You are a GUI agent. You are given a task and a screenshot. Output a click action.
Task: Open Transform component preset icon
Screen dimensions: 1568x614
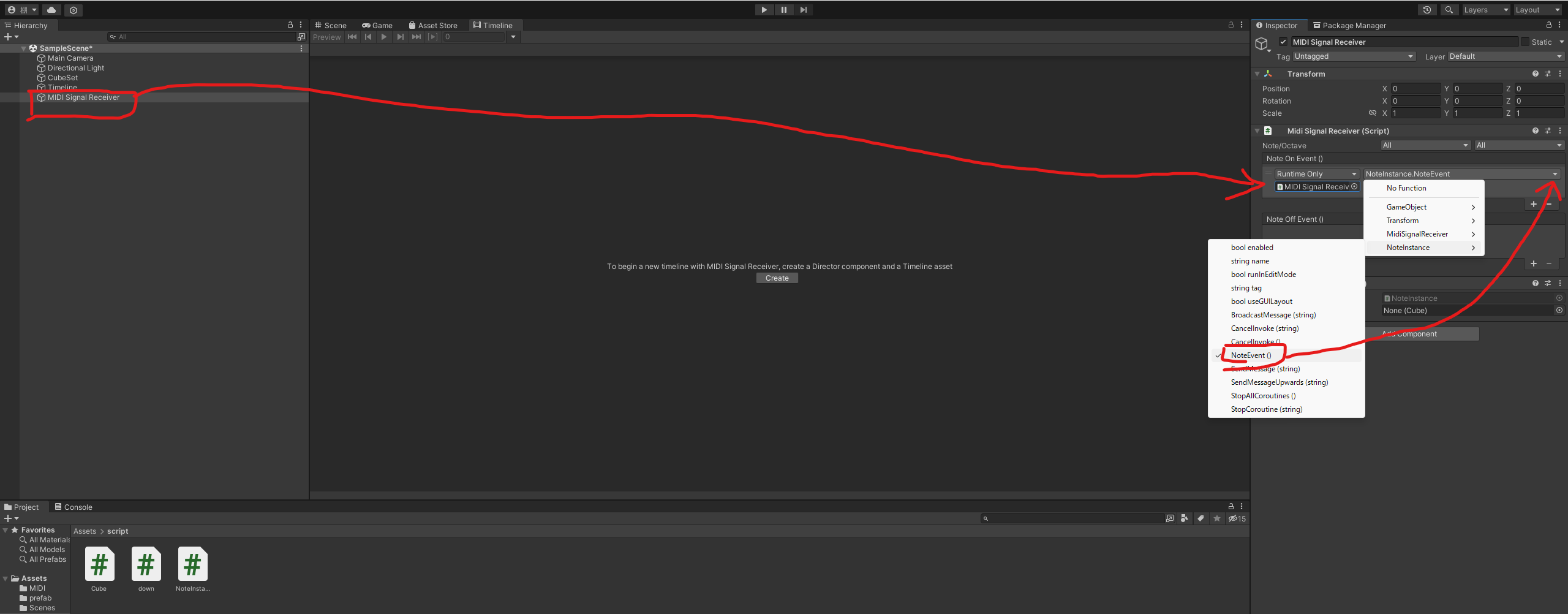tap(1547, 74)
